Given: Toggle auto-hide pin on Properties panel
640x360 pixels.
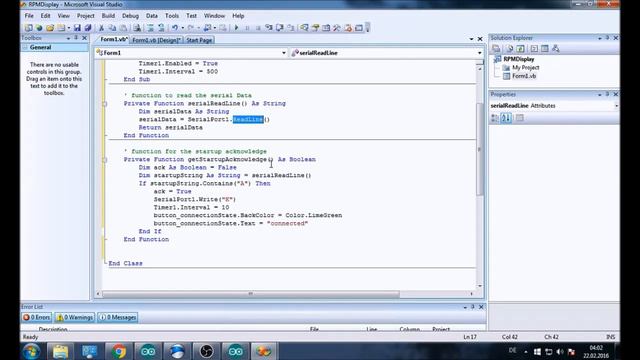Looking at the screenshot, I should tap(607, 94).
